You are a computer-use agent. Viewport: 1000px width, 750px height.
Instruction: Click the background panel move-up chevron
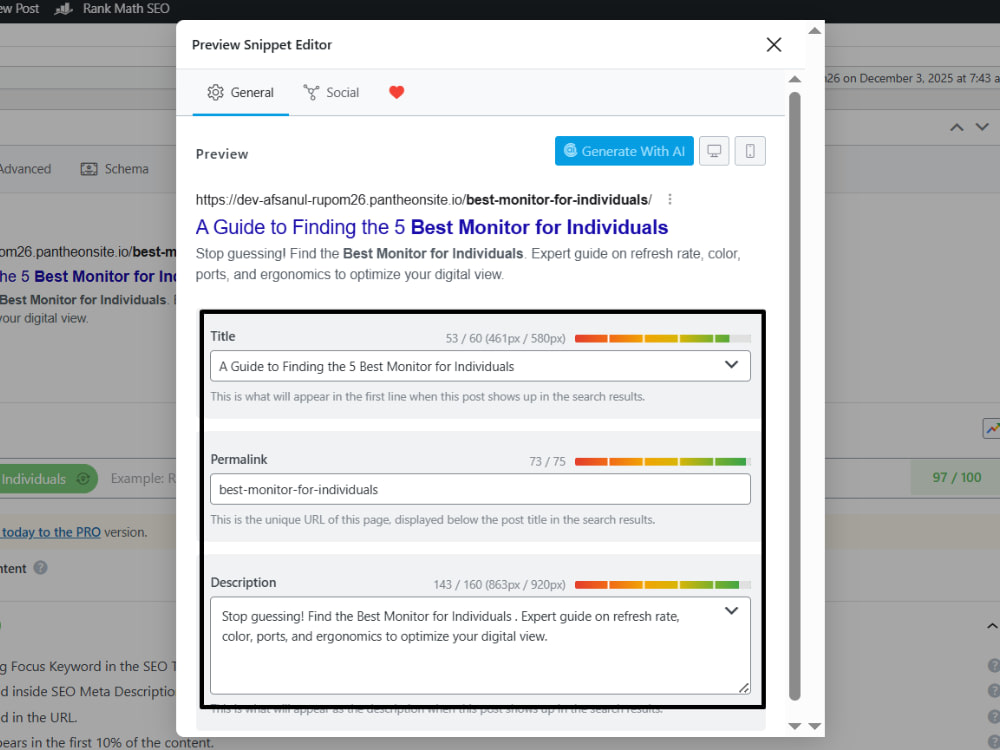point(957,127)
